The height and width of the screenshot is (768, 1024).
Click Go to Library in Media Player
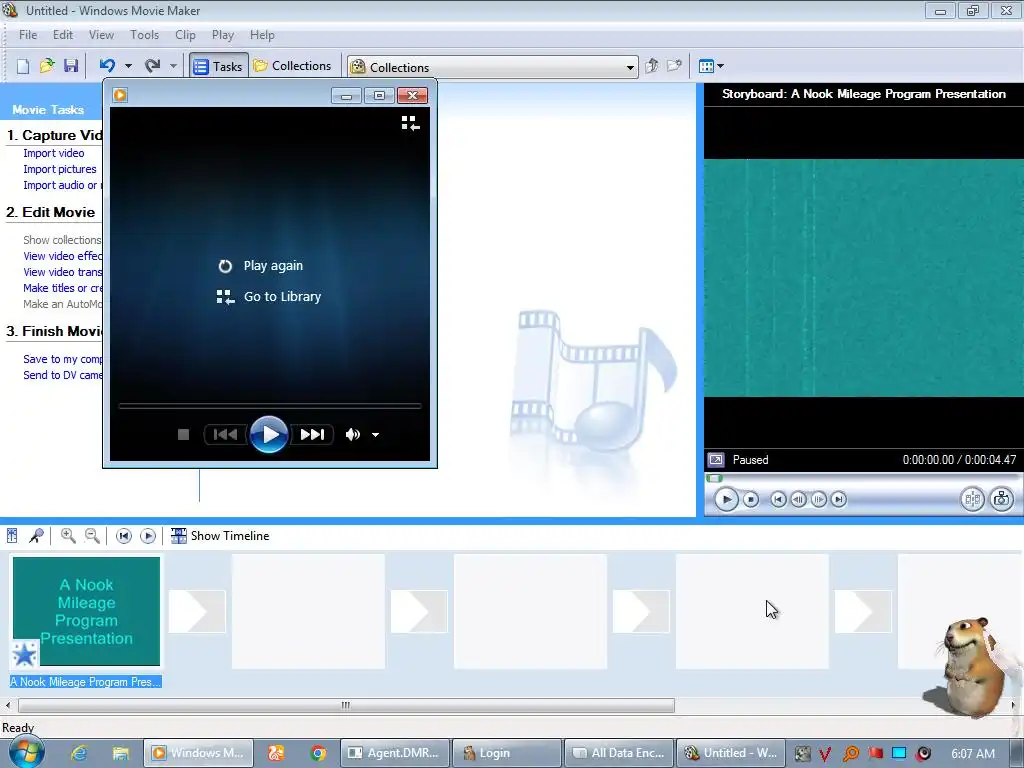click(x=269, y=297)
